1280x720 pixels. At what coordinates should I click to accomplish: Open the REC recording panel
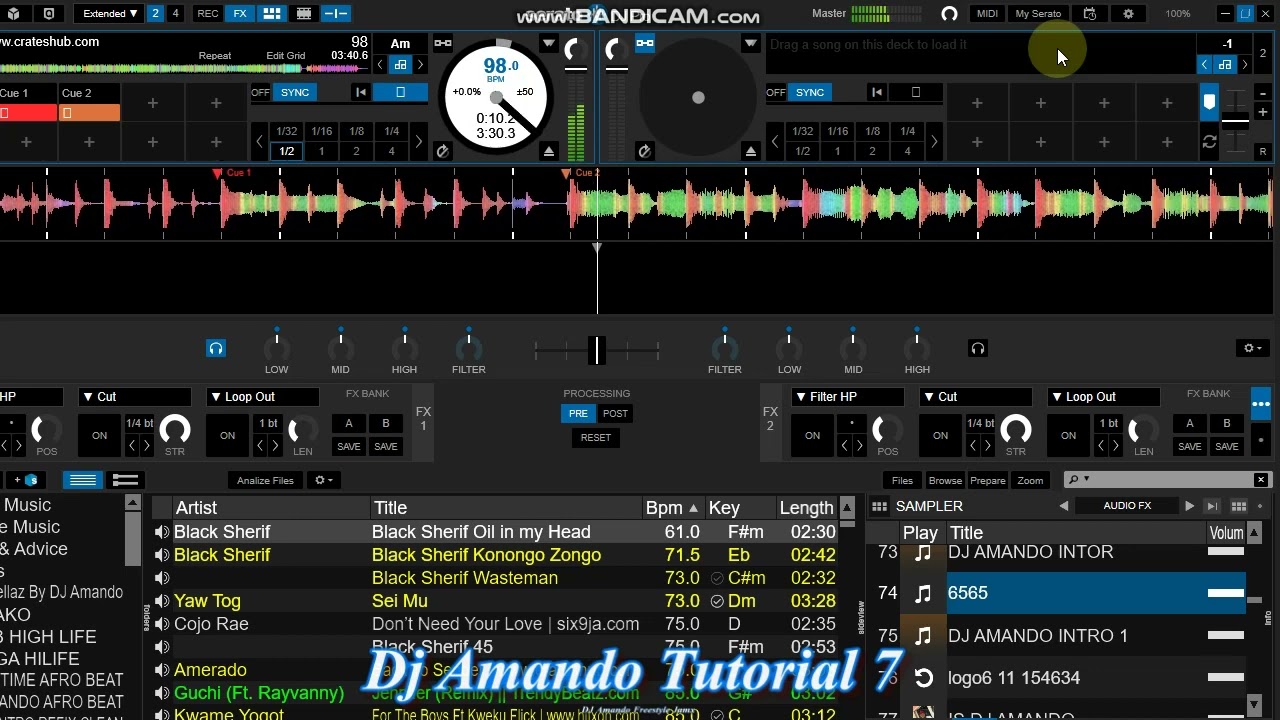208,14
